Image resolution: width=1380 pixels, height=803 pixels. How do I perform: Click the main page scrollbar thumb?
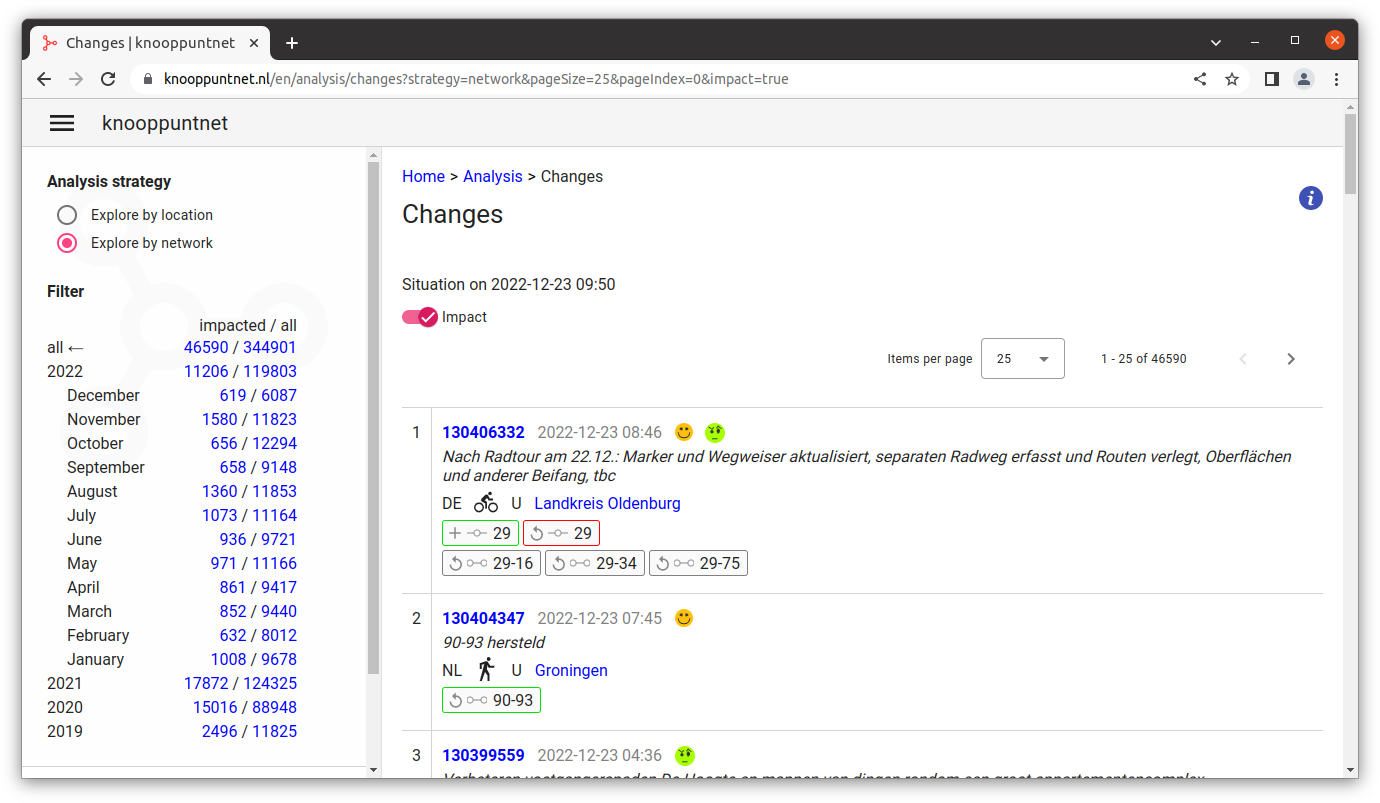(1350, 153)
